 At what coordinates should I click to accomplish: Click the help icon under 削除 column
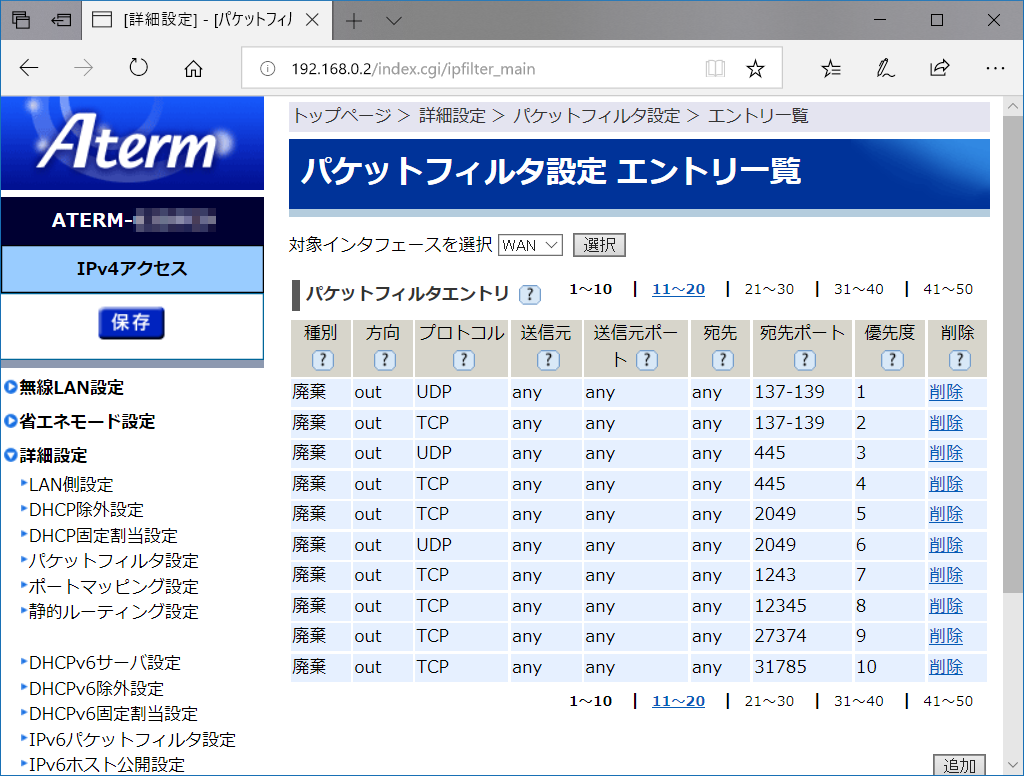coord(959,360)
